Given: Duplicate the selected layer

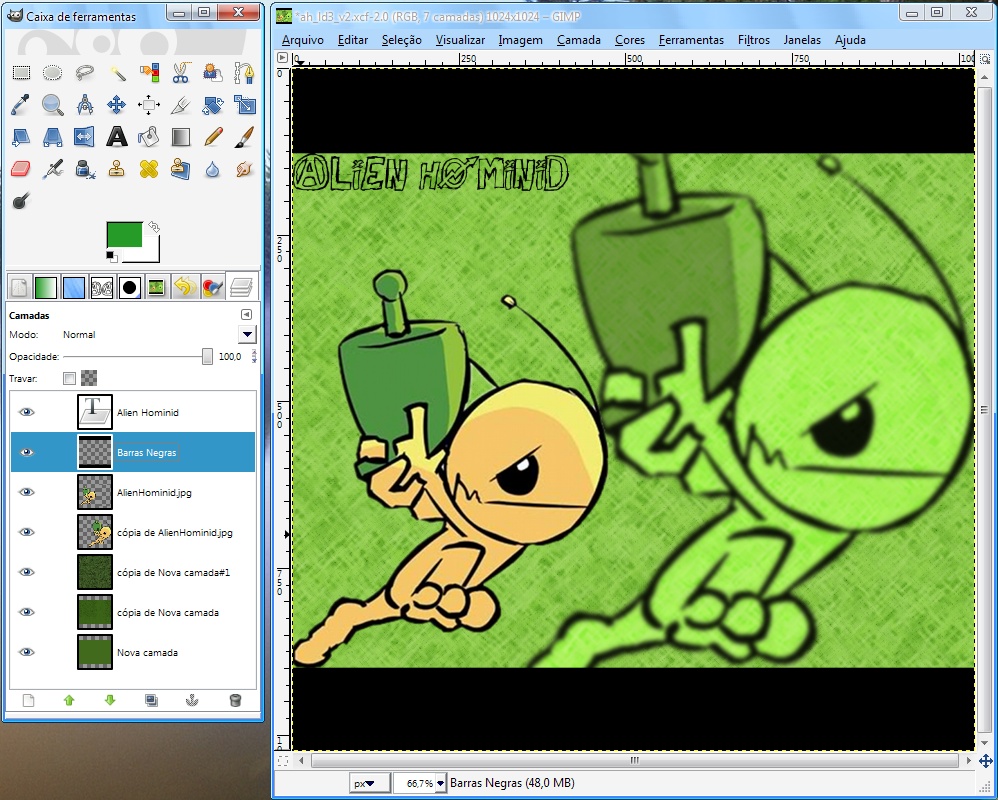Looking at the screenshot, I should click(x=151, y=701).
